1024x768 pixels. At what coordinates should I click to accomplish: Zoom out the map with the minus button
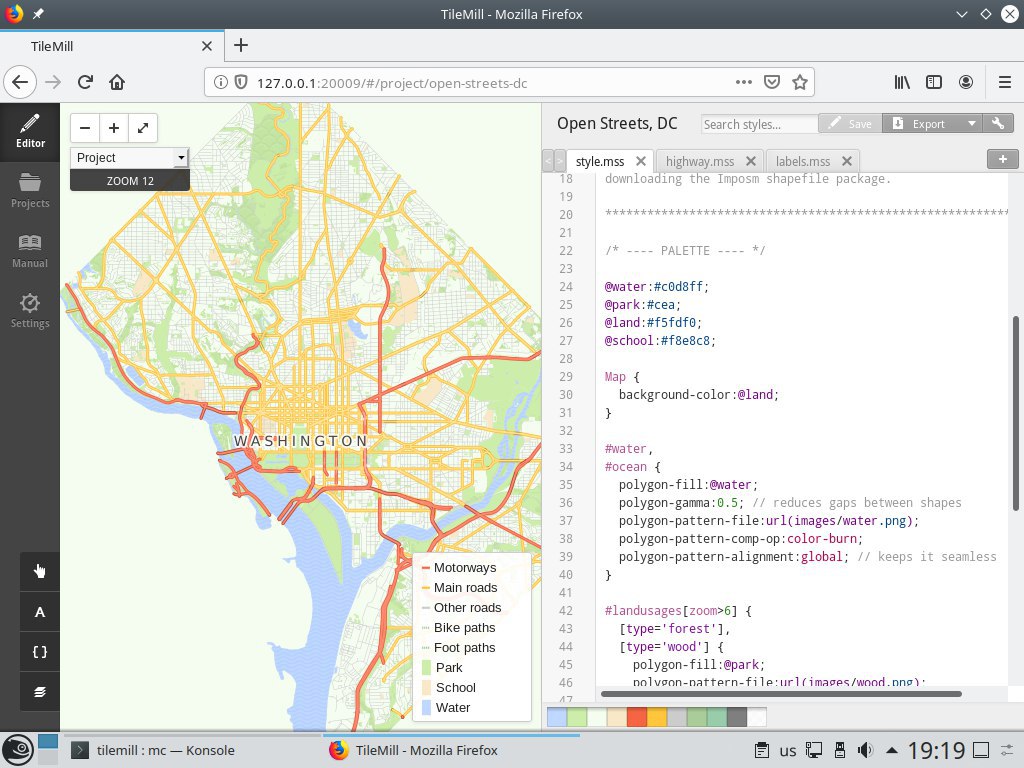tap(85, 128)
